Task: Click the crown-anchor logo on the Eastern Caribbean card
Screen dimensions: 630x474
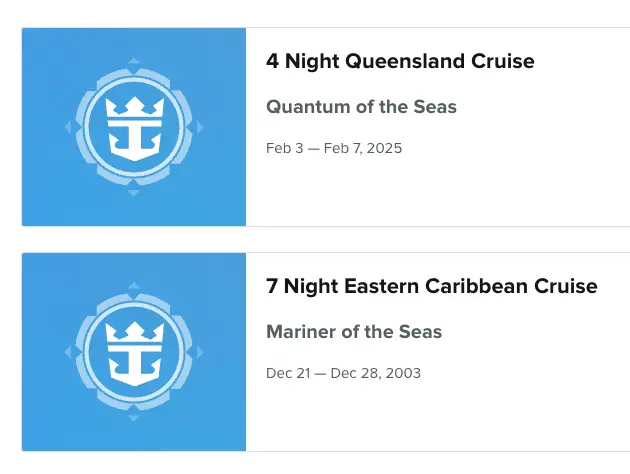Action: point(134,352)
